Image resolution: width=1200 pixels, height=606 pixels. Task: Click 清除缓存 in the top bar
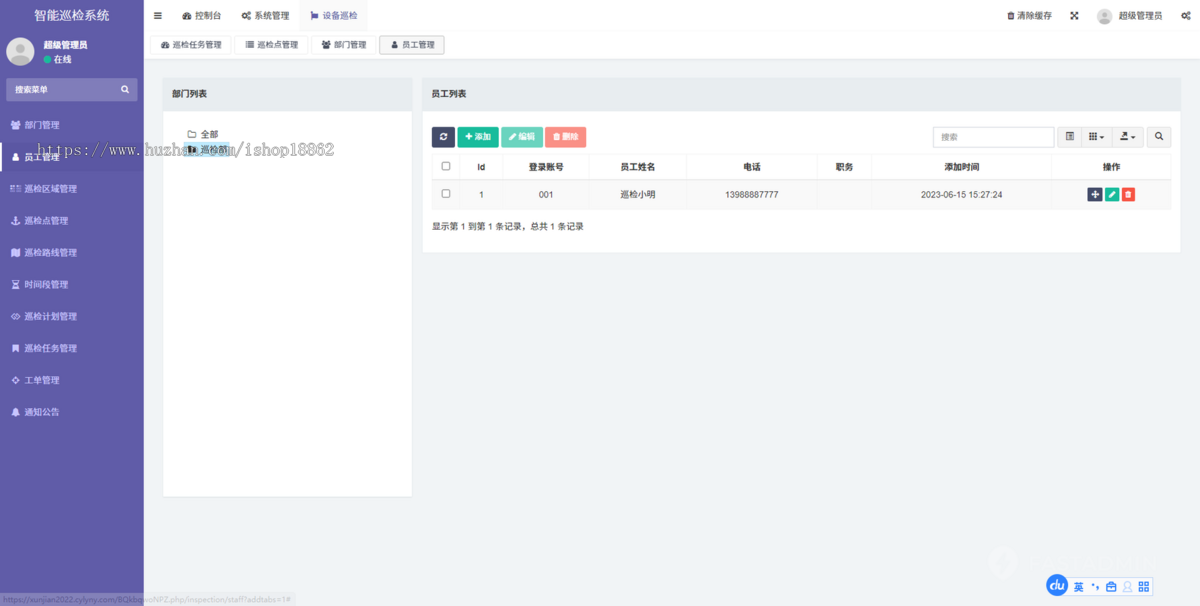pos(1029,16)
